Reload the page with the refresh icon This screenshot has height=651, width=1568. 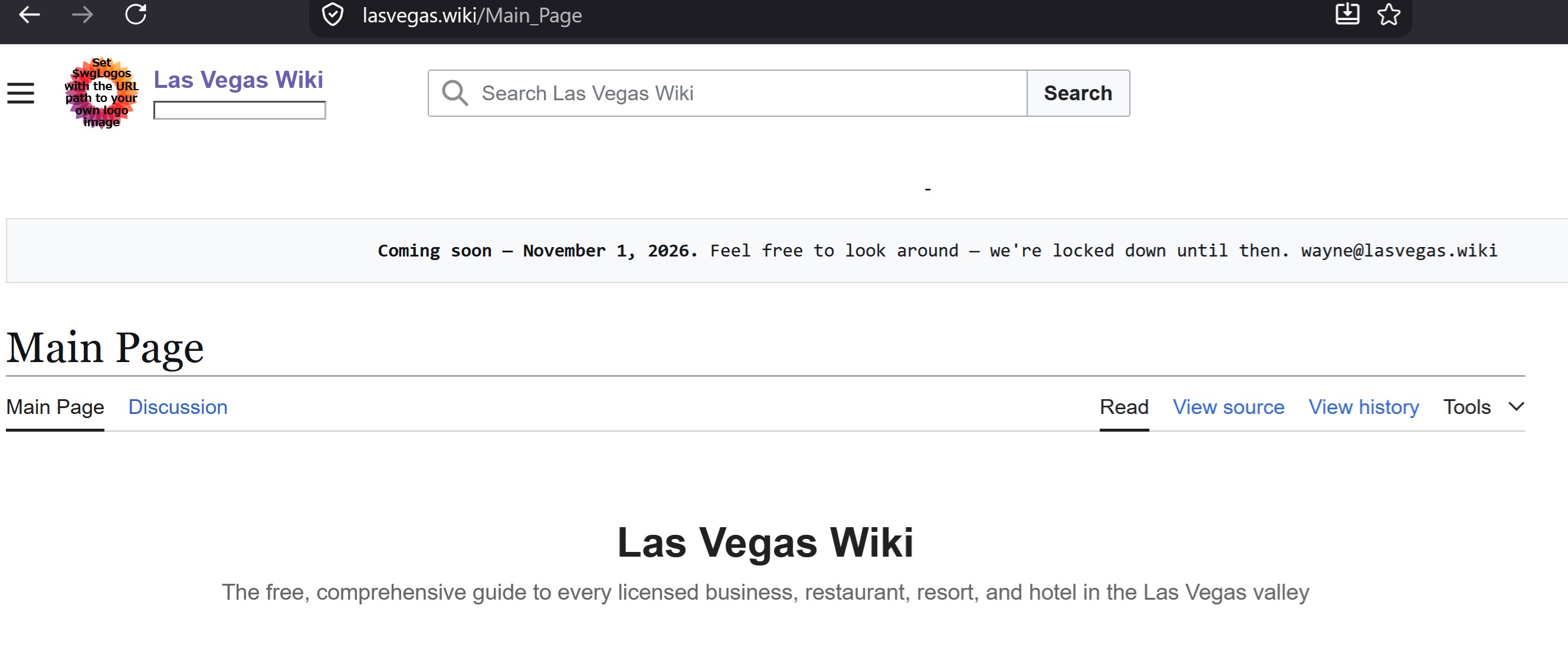136,15
